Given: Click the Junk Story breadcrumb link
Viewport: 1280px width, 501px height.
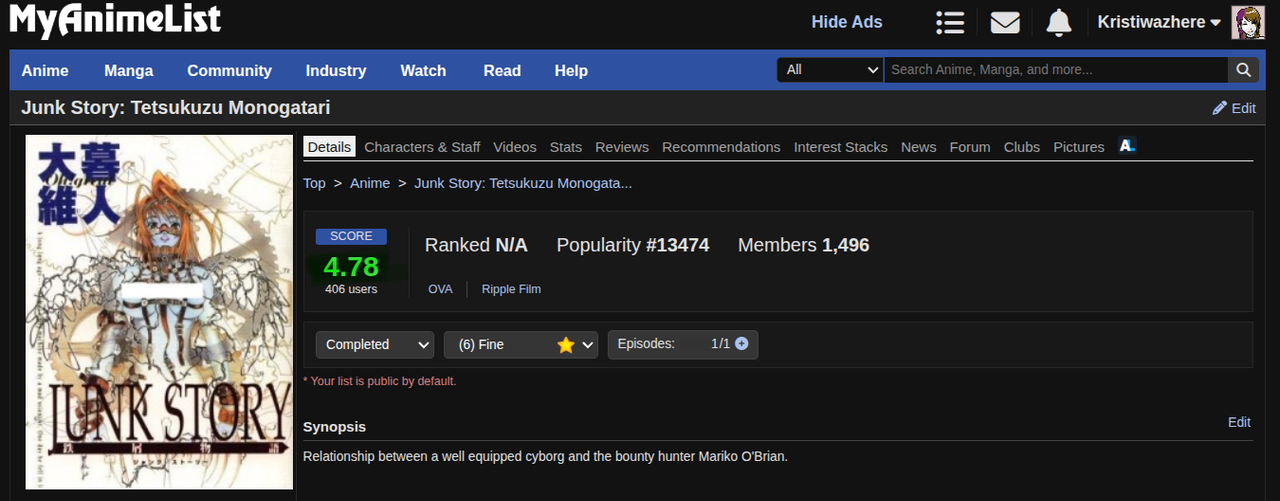Looking at the screenshot, I should click(523, 183).
